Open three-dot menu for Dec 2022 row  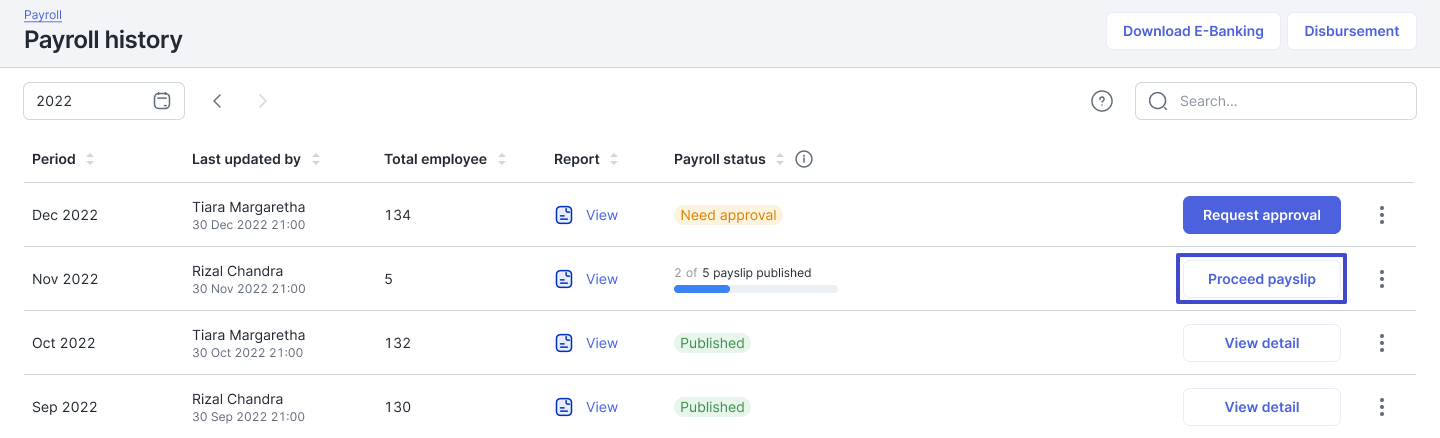click(1381, 215)
